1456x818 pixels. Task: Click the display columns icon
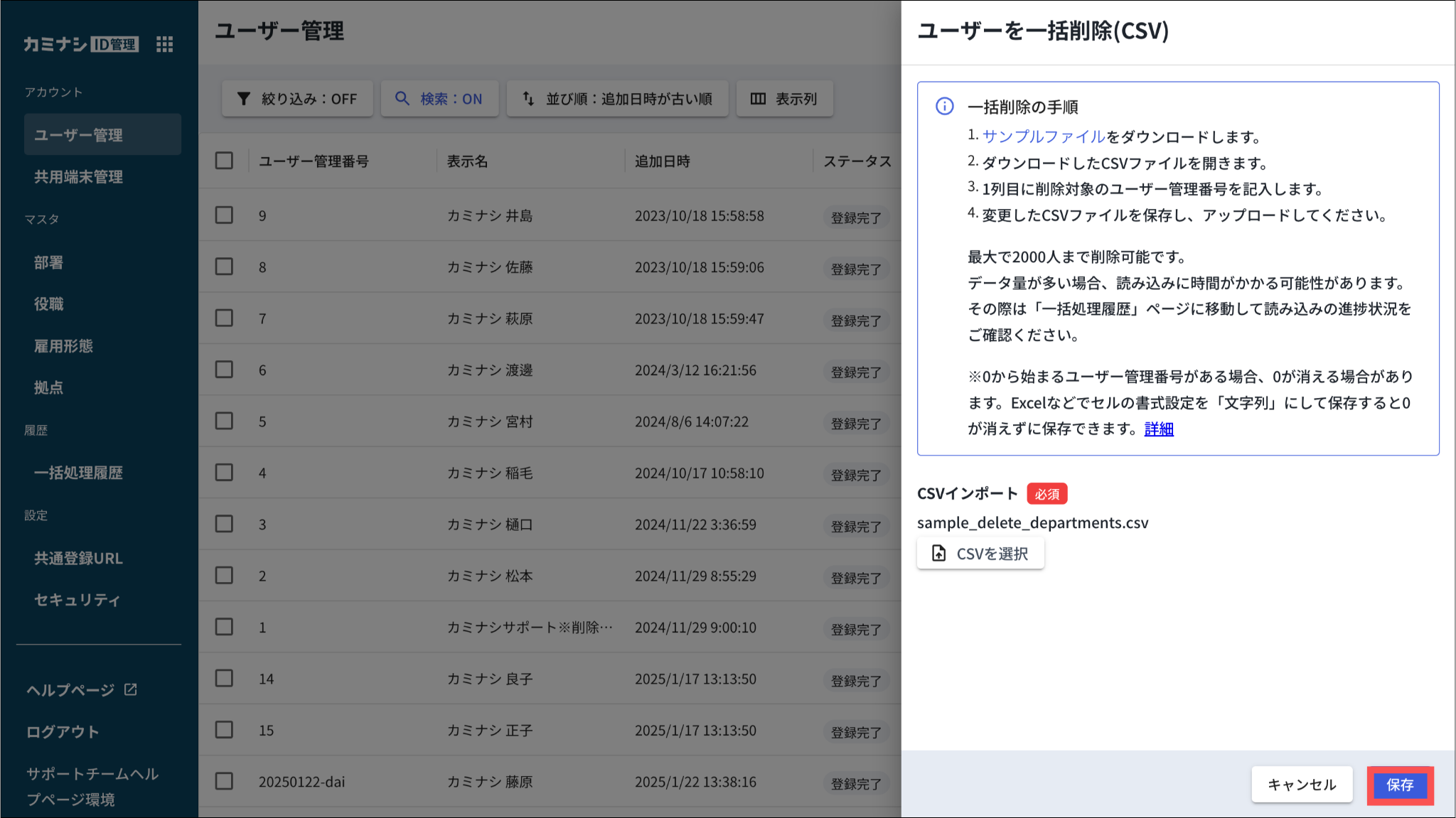tap(758, 99)
